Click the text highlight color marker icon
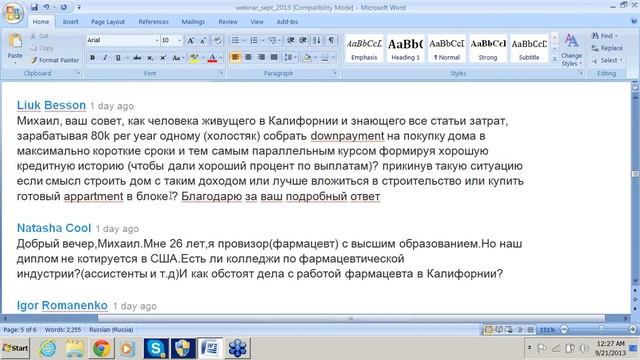Viewport: 640px width, 360px height. pos(194,58)
